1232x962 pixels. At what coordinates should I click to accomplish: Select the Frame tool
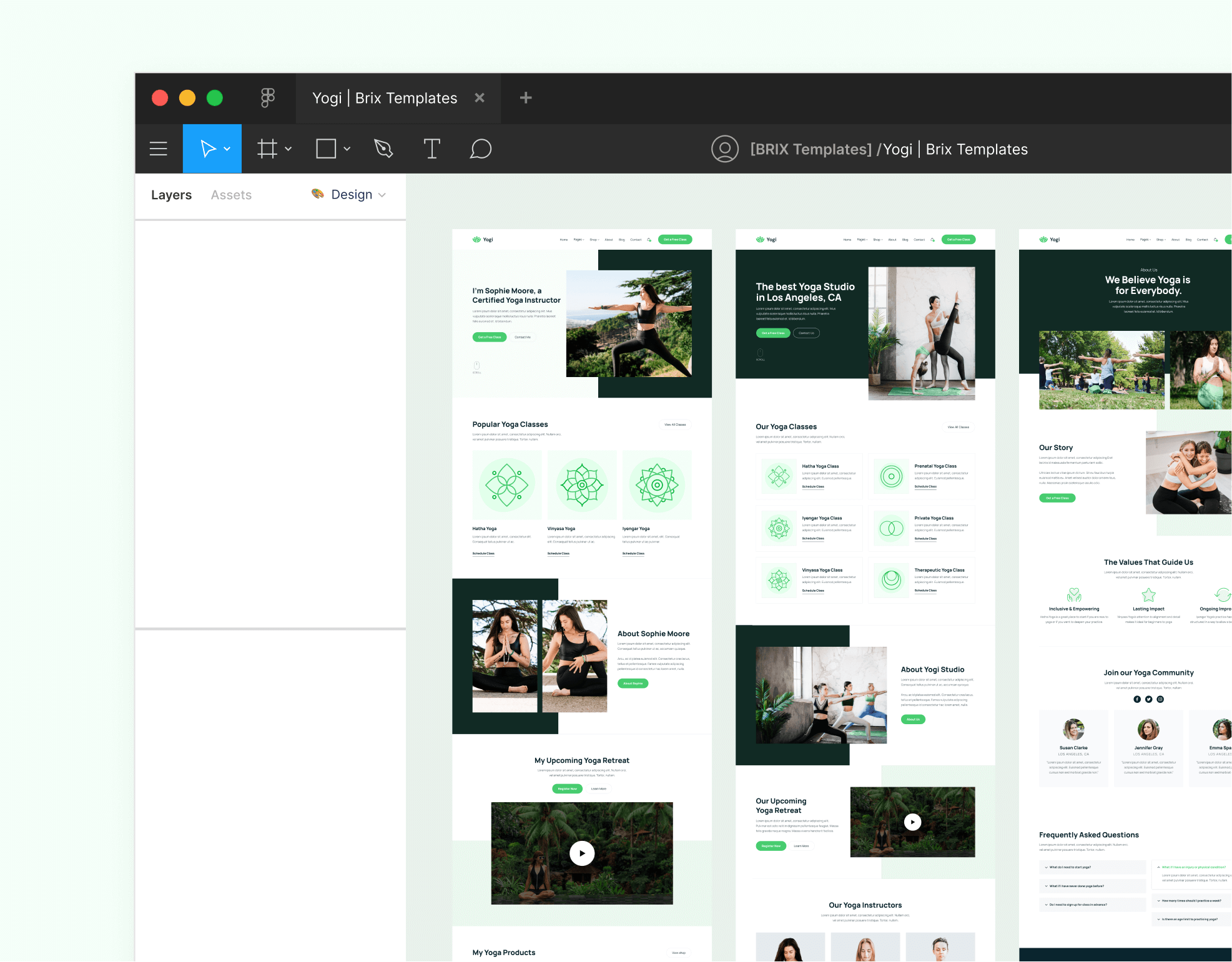267,149
